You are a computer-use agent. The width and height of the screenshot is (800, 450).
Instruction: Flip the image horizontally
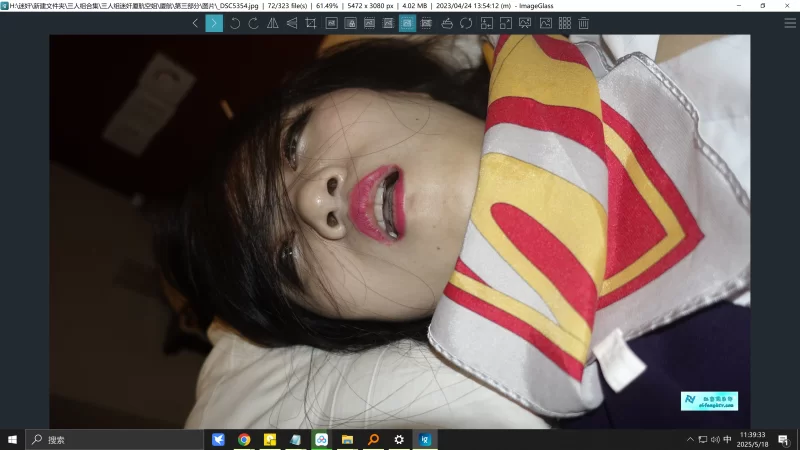point(273,23)
